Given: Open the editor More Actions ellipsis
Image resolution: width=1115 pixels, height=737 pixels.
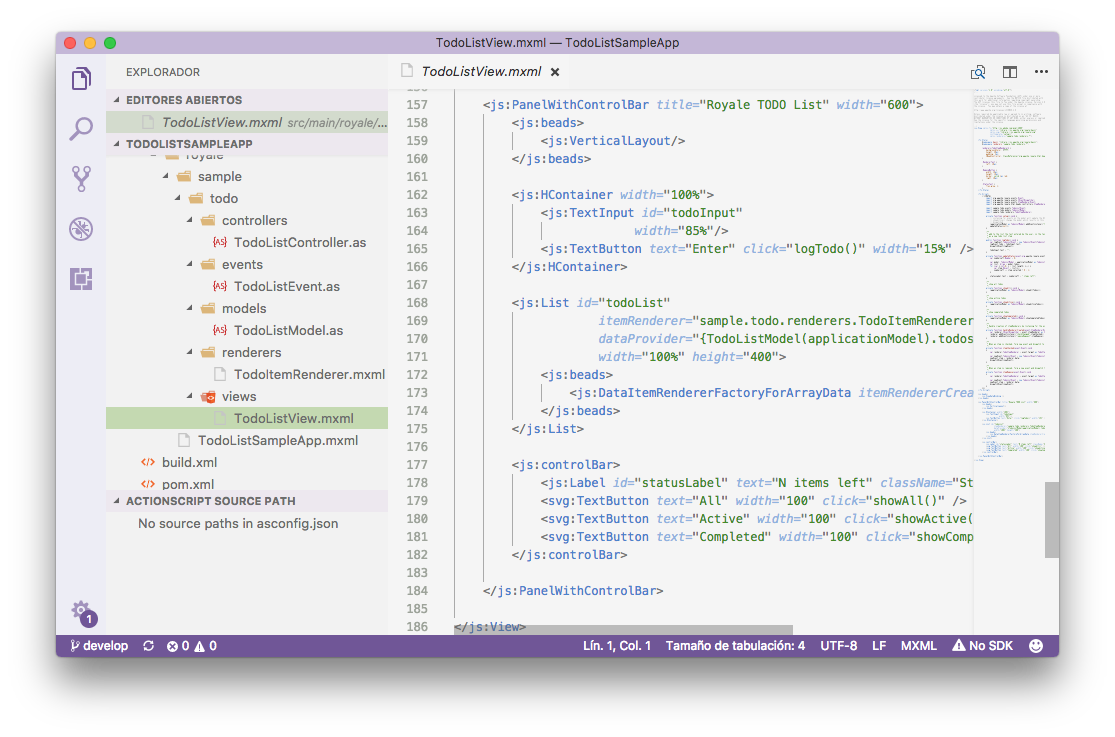Looking at the screenshot, I should tap(1041, 72).
